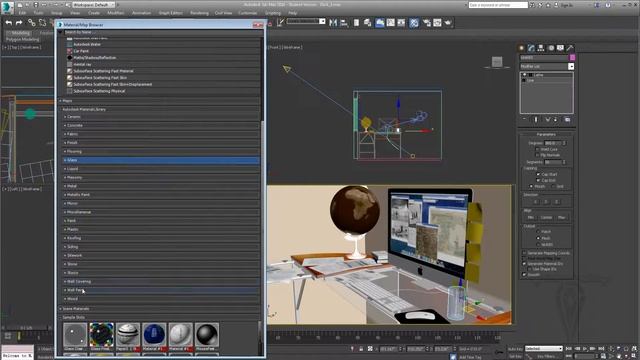Viewport: 640px width, 360px height.
Task: Open the Modify command panel tab
Action: [531, 48]
